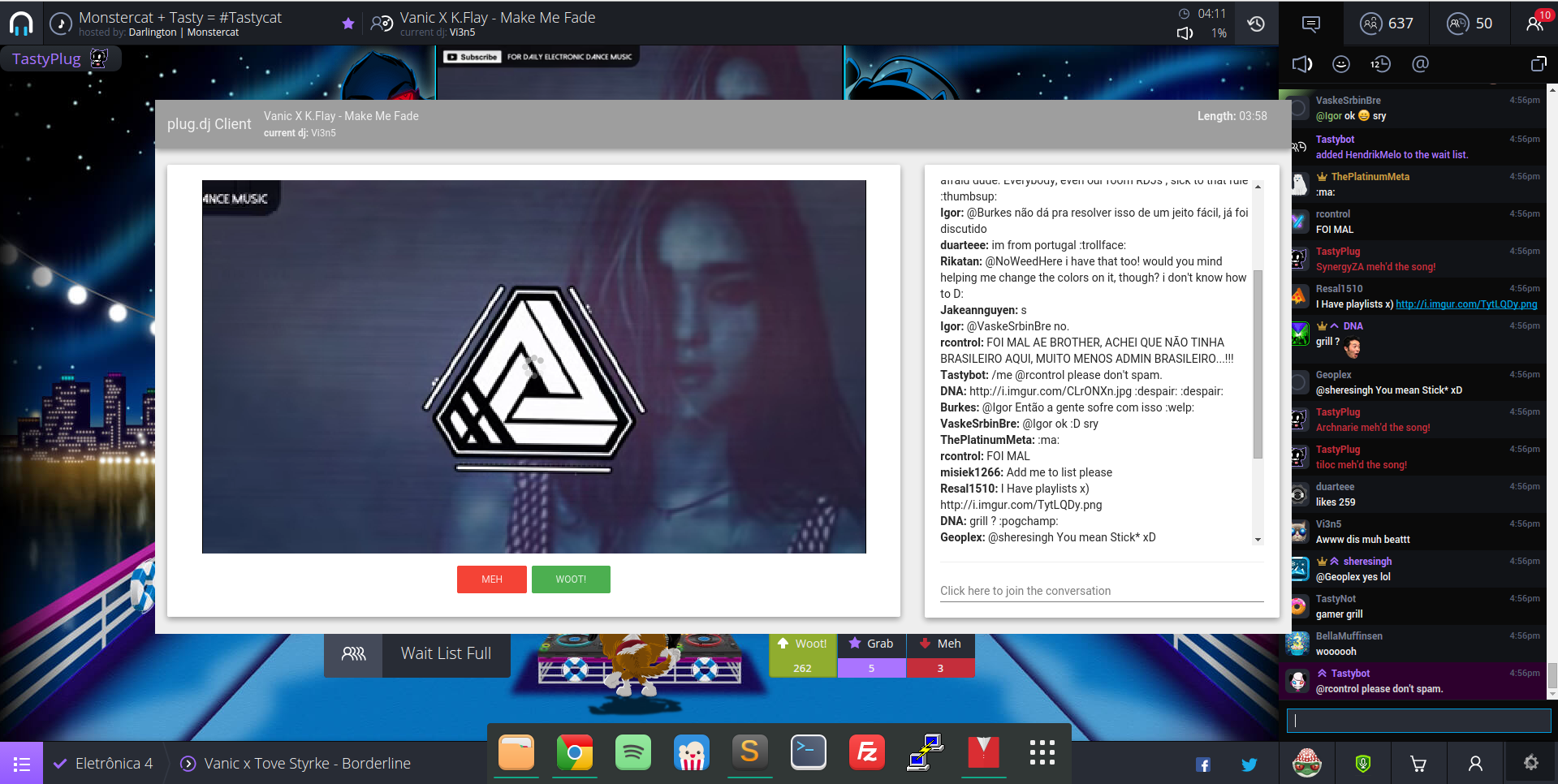The image size is (1558, 784).
Task: Open the emoji smiley toggle
Action: 1341,64
